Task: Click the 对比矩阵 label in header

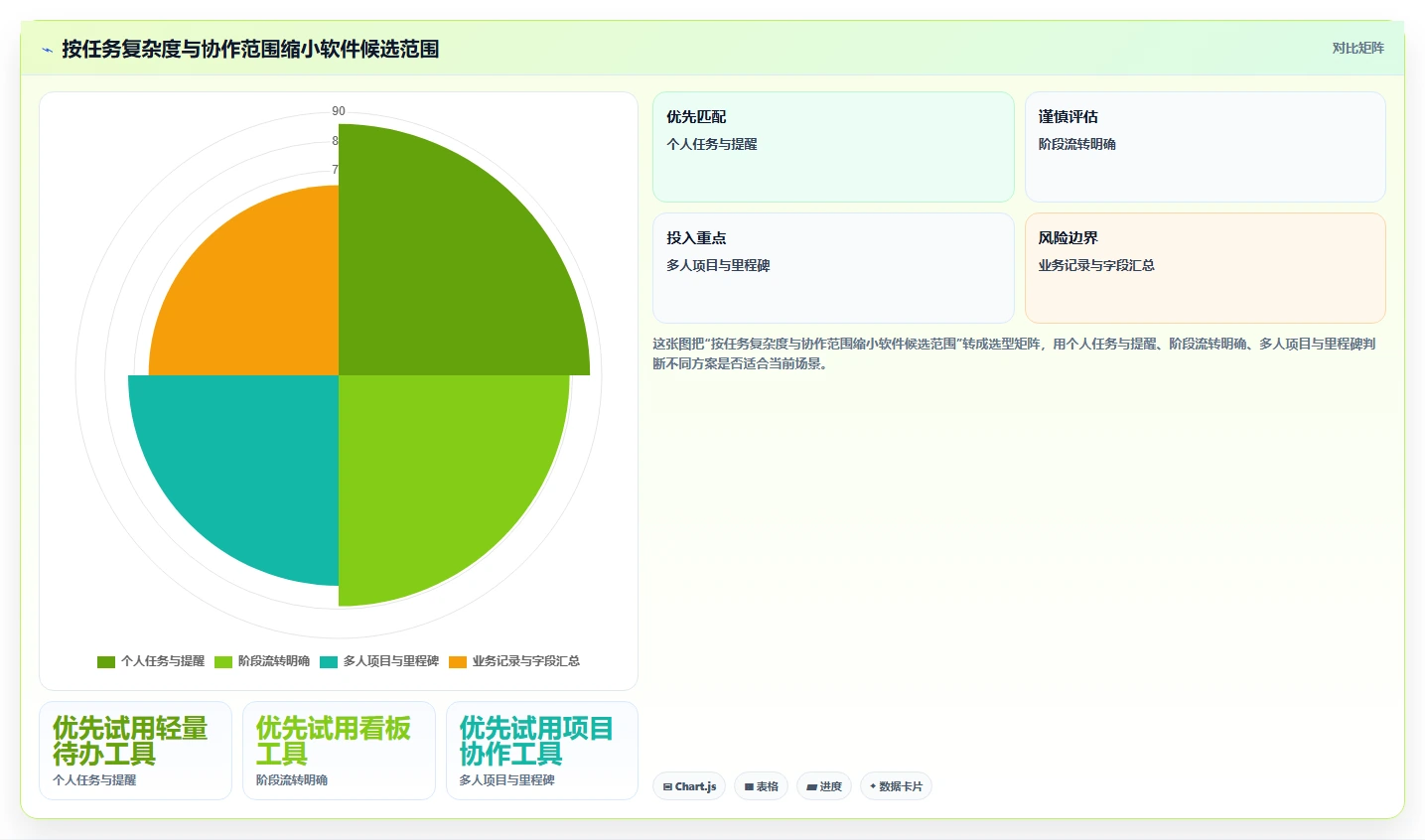Action: coord(1357,48)
